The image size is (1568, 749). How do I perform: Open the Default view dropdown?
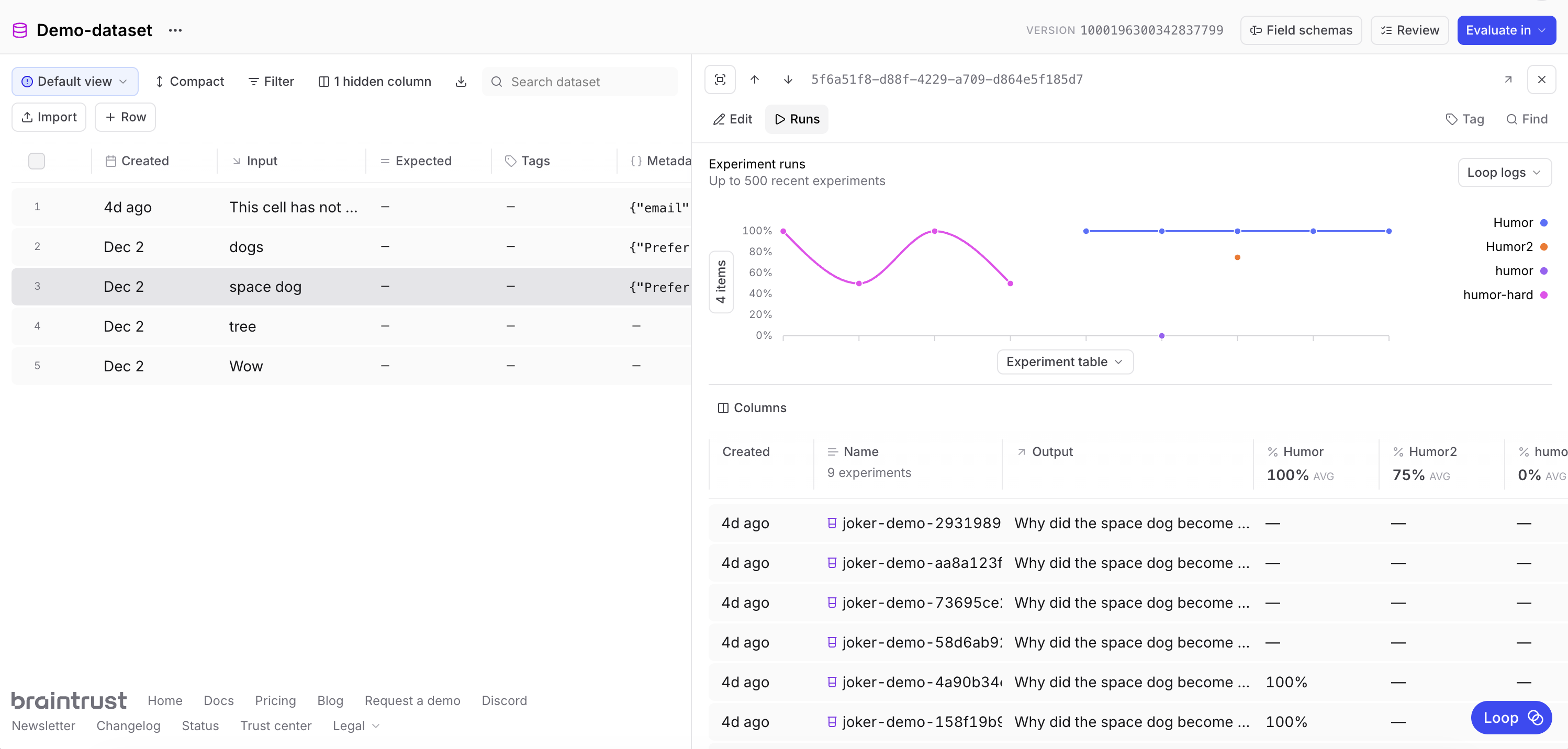74,81
